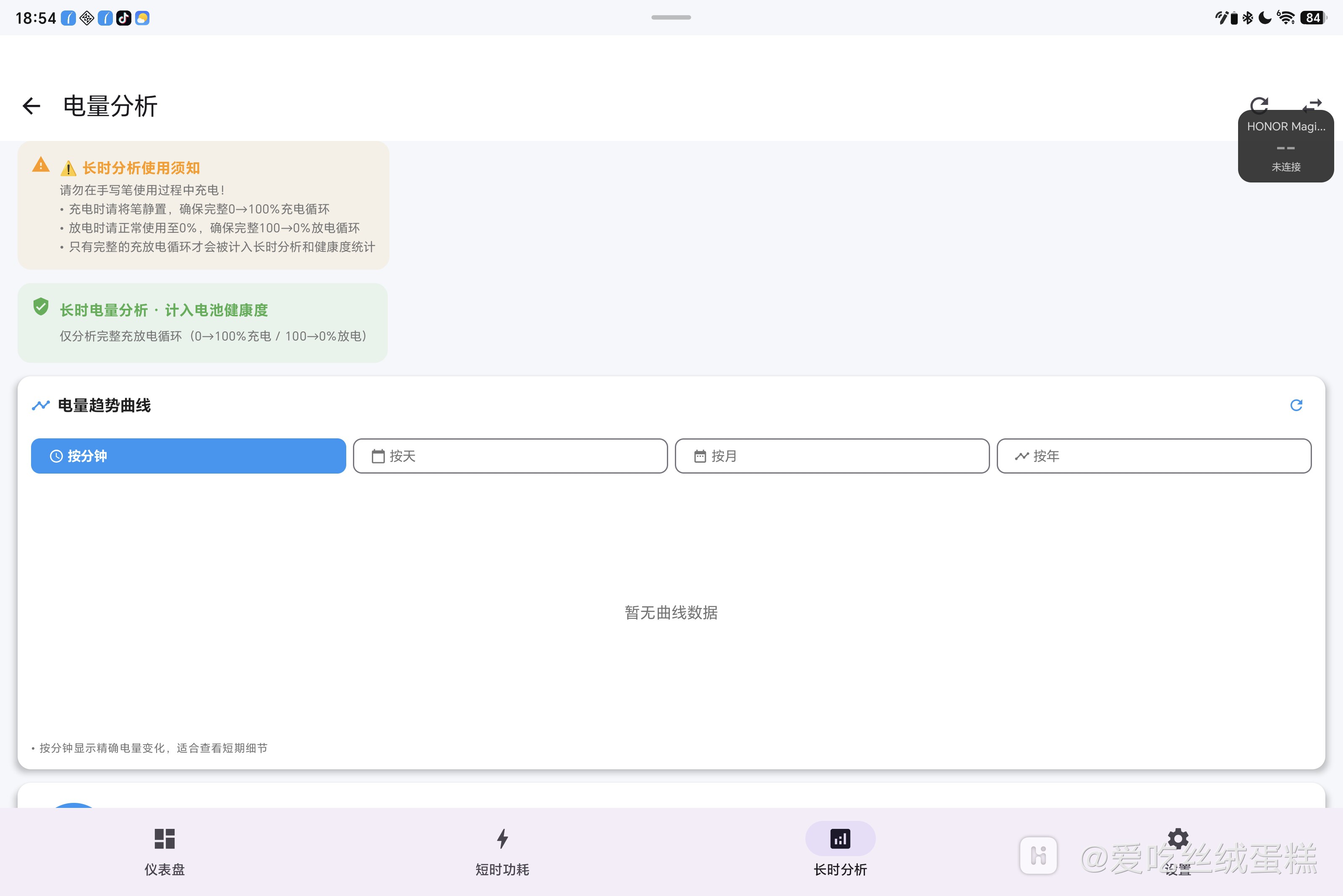Tap the 暂无曲线数据 placeholder text
This screenshot has height=896, width=1343.
671,612
